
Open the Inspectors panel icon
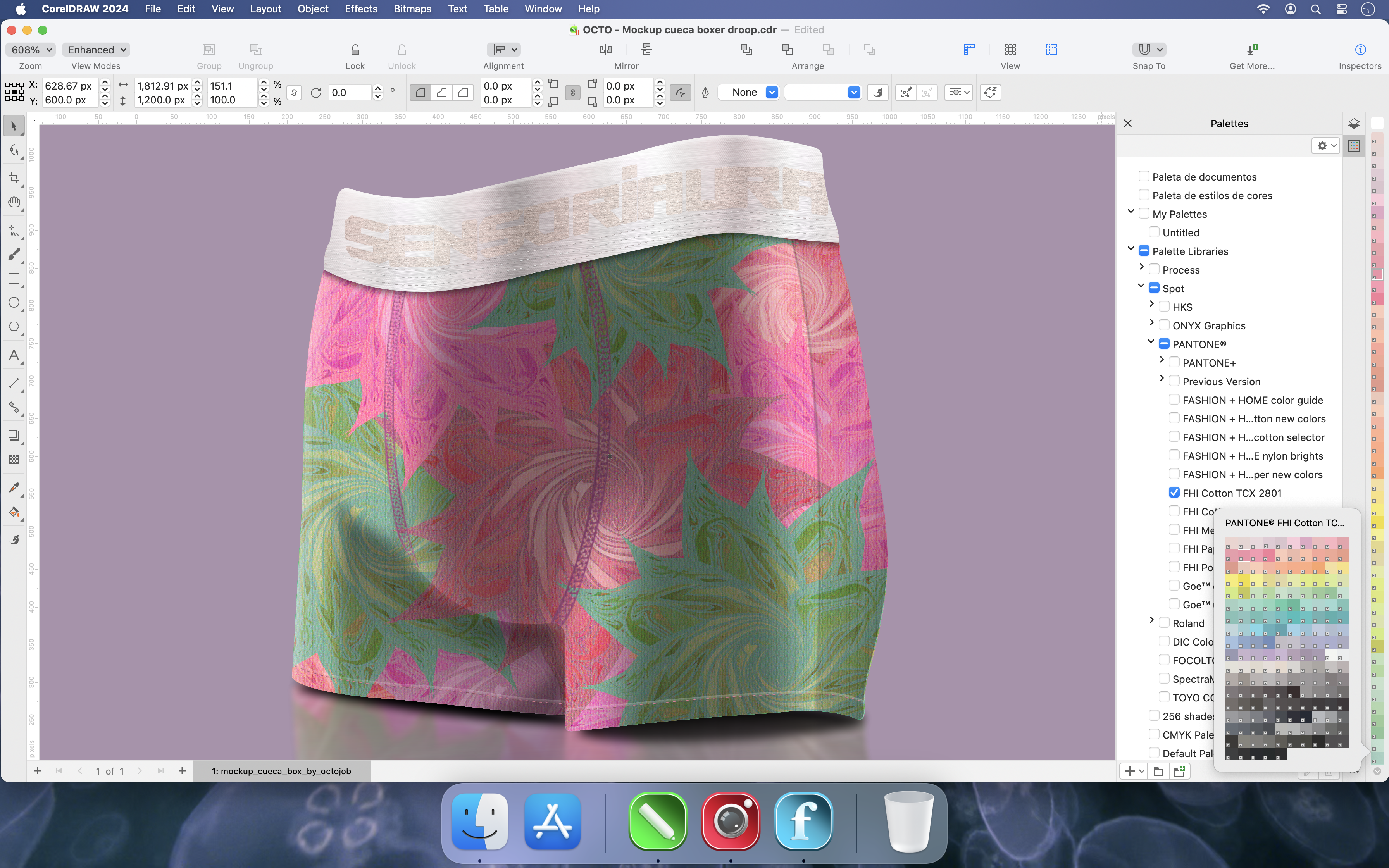[x=1360, y=50]
